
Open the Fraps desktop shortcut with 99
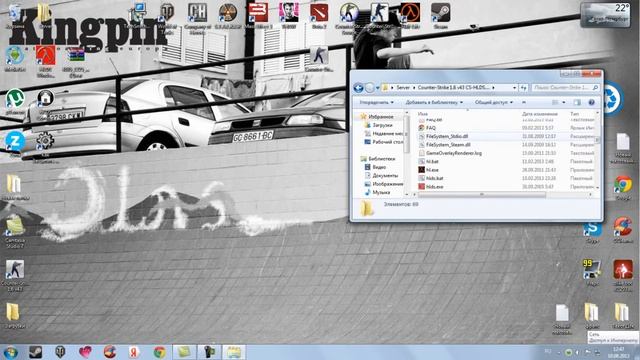click(x=592, y=272)
